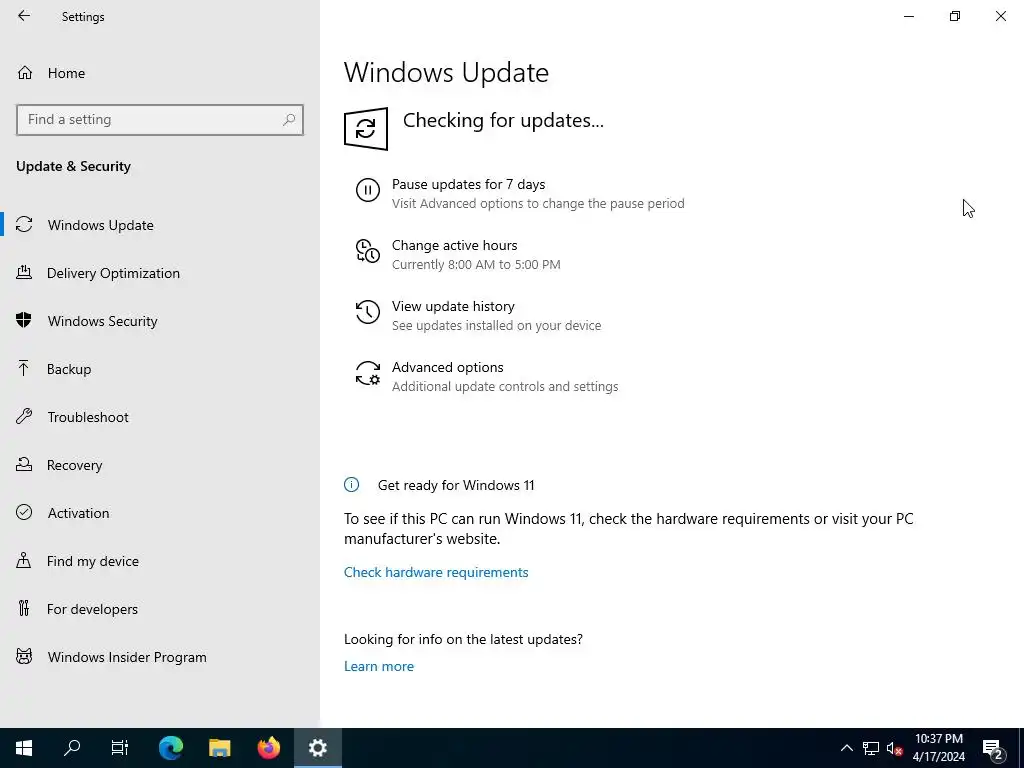Click the Find my device person icon
Screen dimensions: 1024x768
tap(24, 560)
